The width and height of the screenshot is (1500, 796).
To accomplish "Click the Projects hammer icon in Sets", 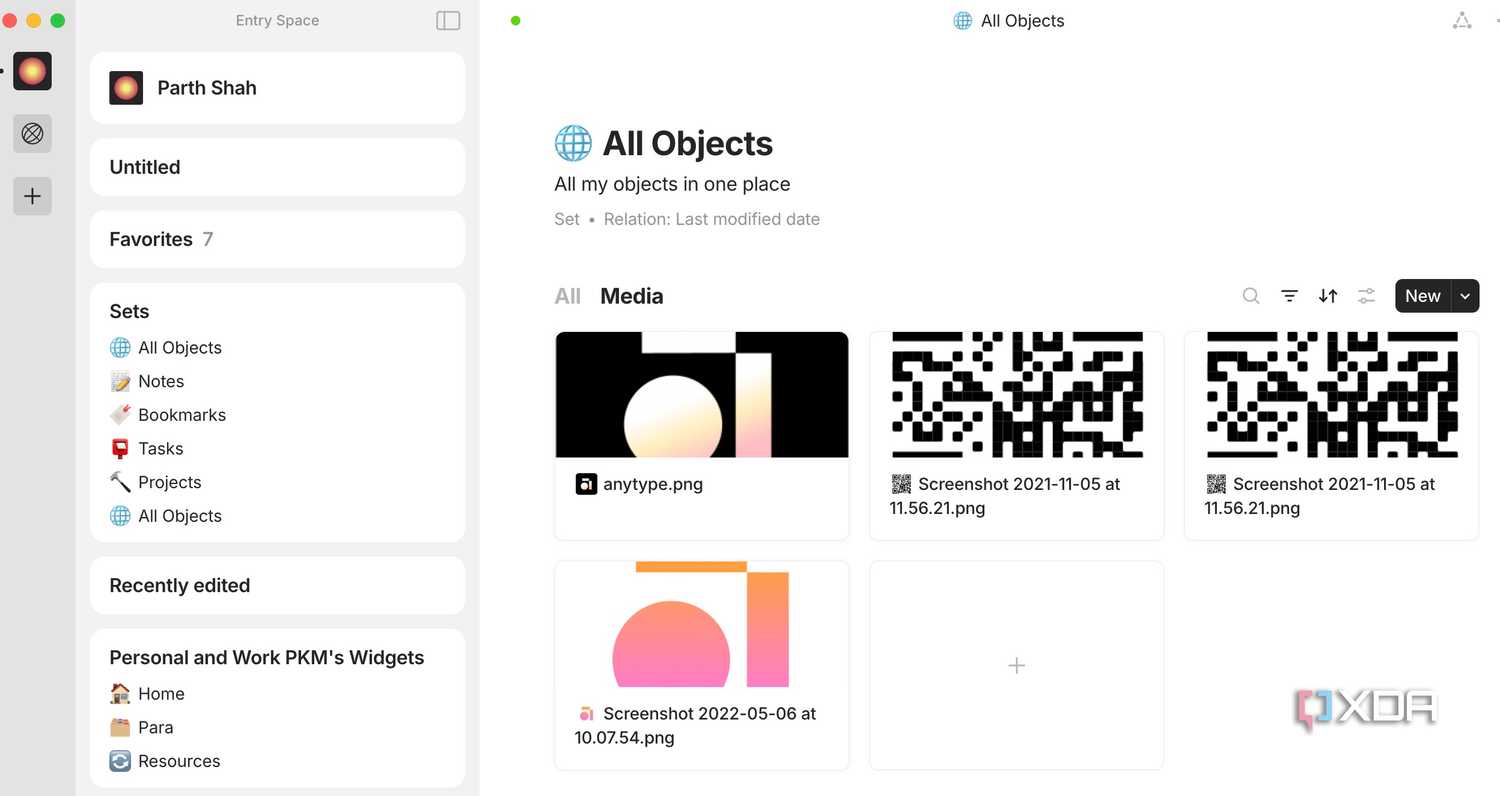I will pyautogui.click(x=120, y=482).
